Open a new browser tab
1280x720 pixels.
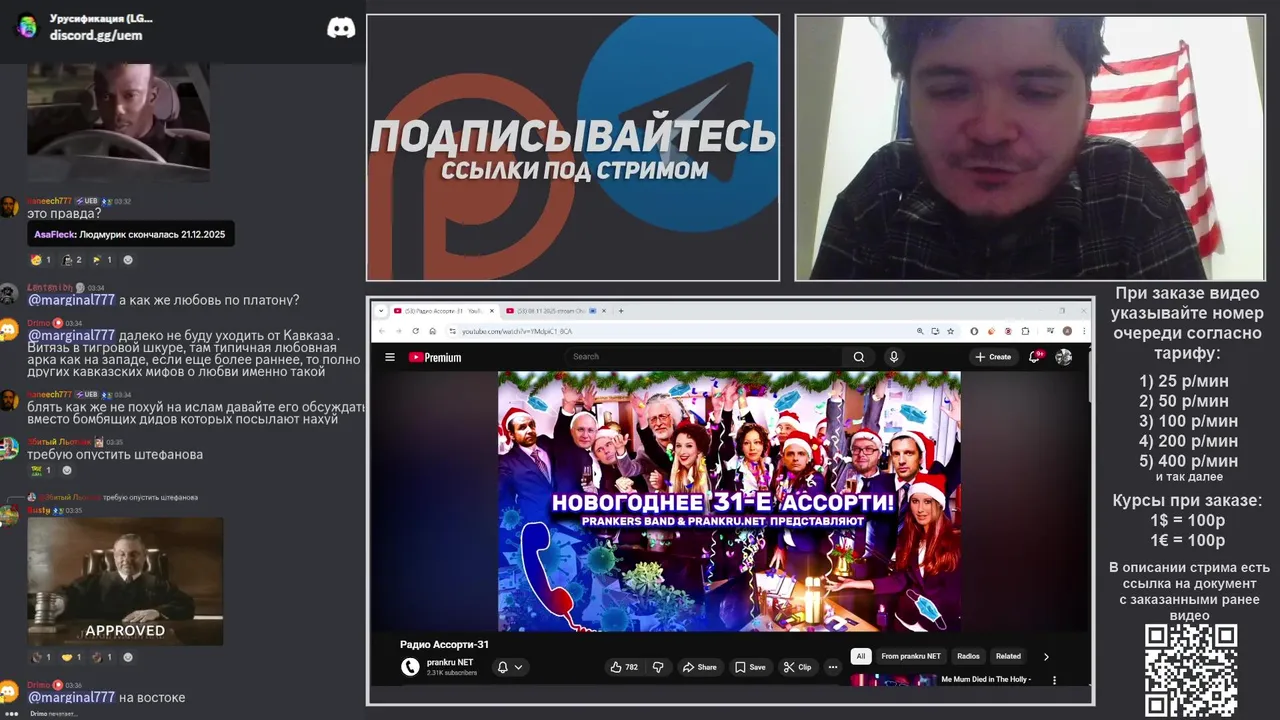[x=621, y=311]
